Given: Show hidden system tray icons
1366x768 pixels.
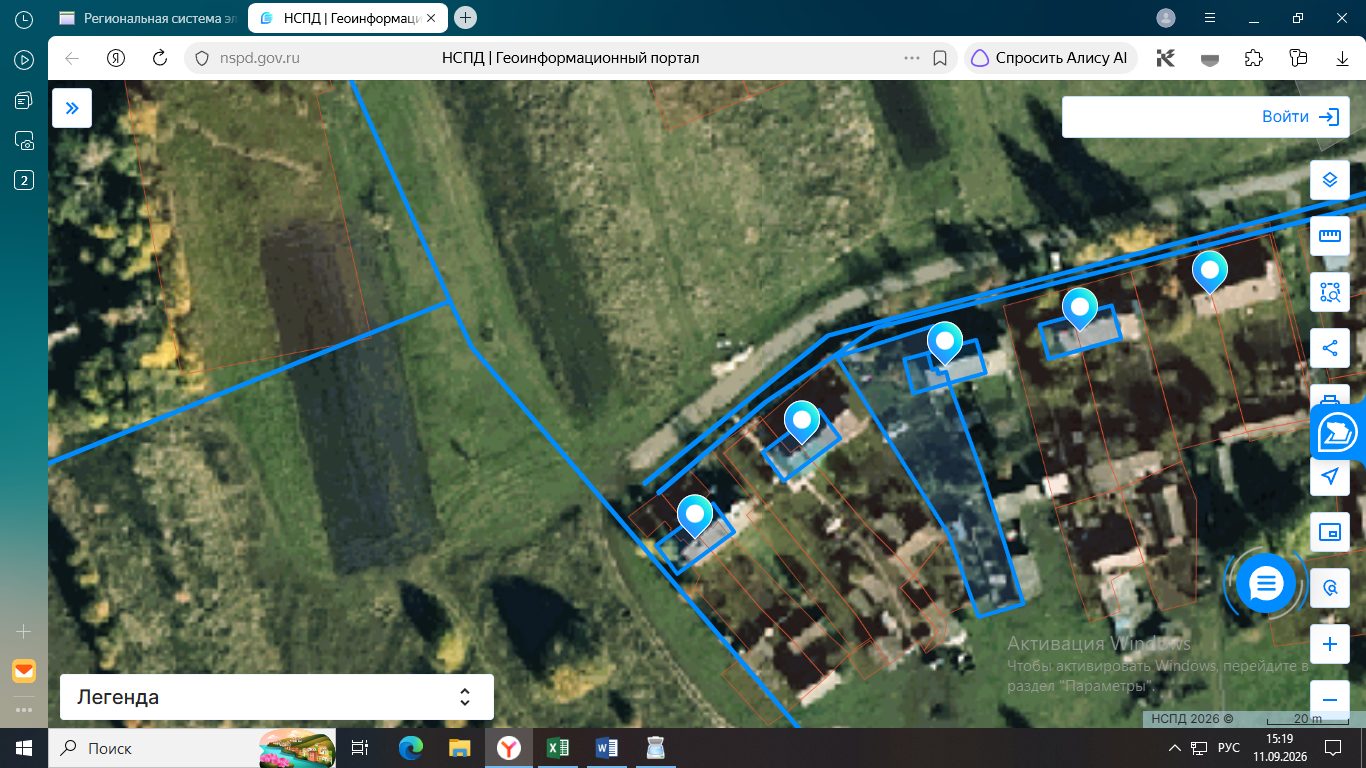Looking at the screenshot, I should [1174, 748].
